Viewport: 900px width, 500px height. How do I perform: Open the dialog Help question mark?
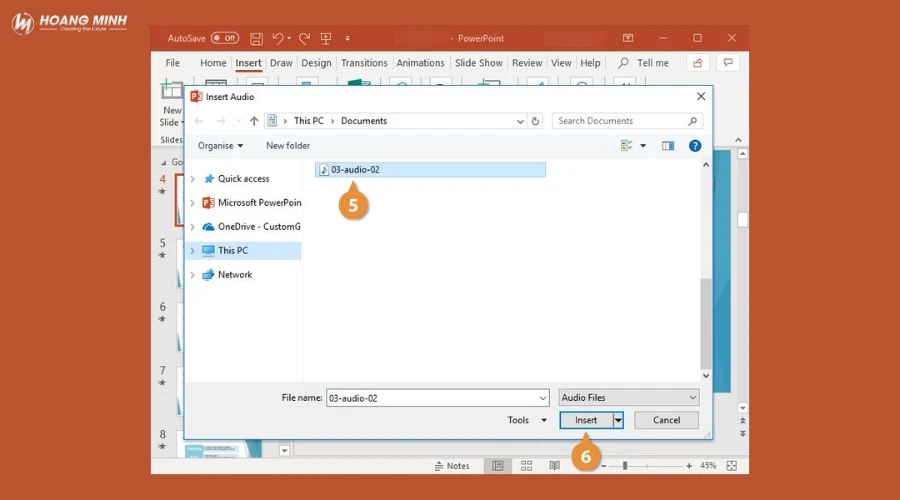(x=695, y=146)
